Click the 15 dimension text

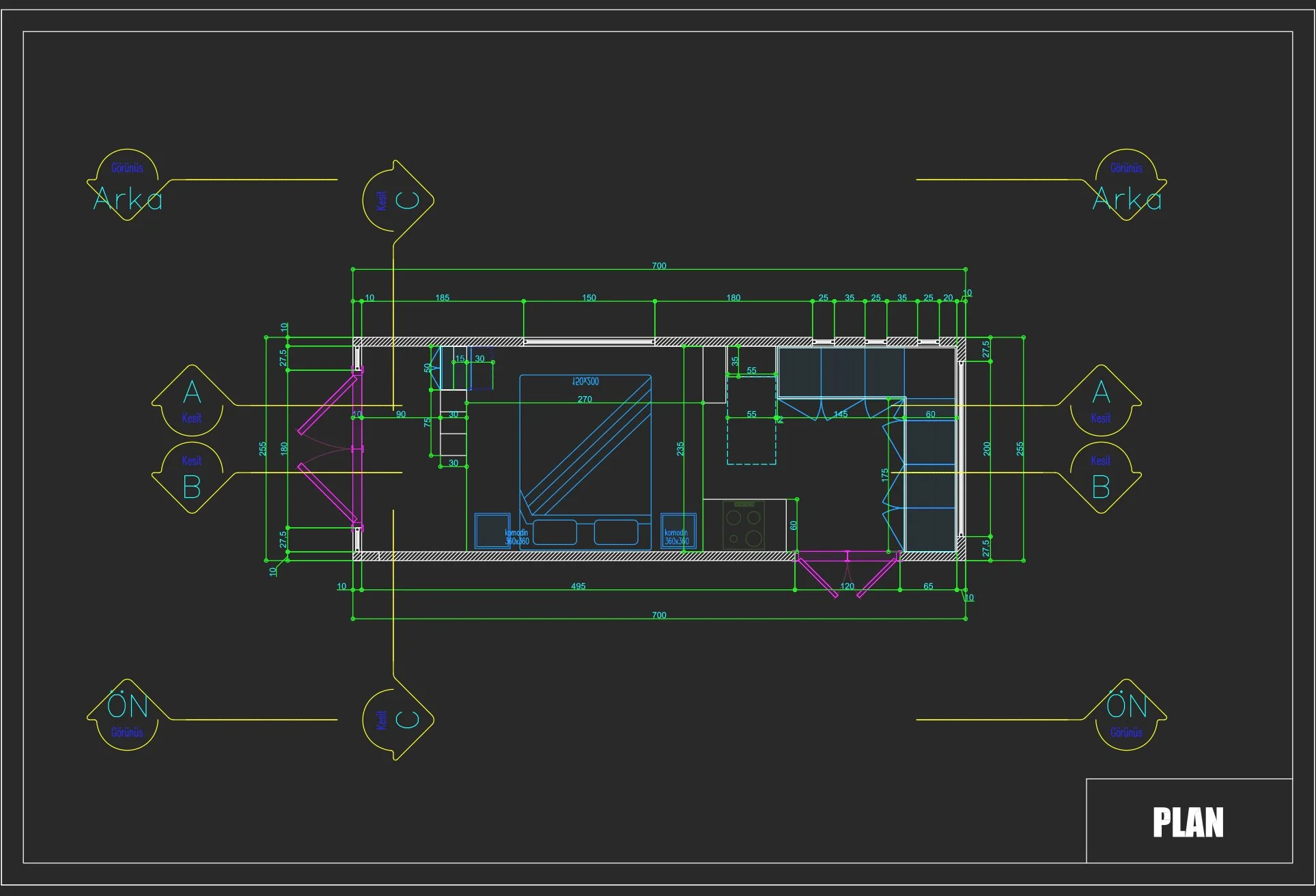coord(460,359)
